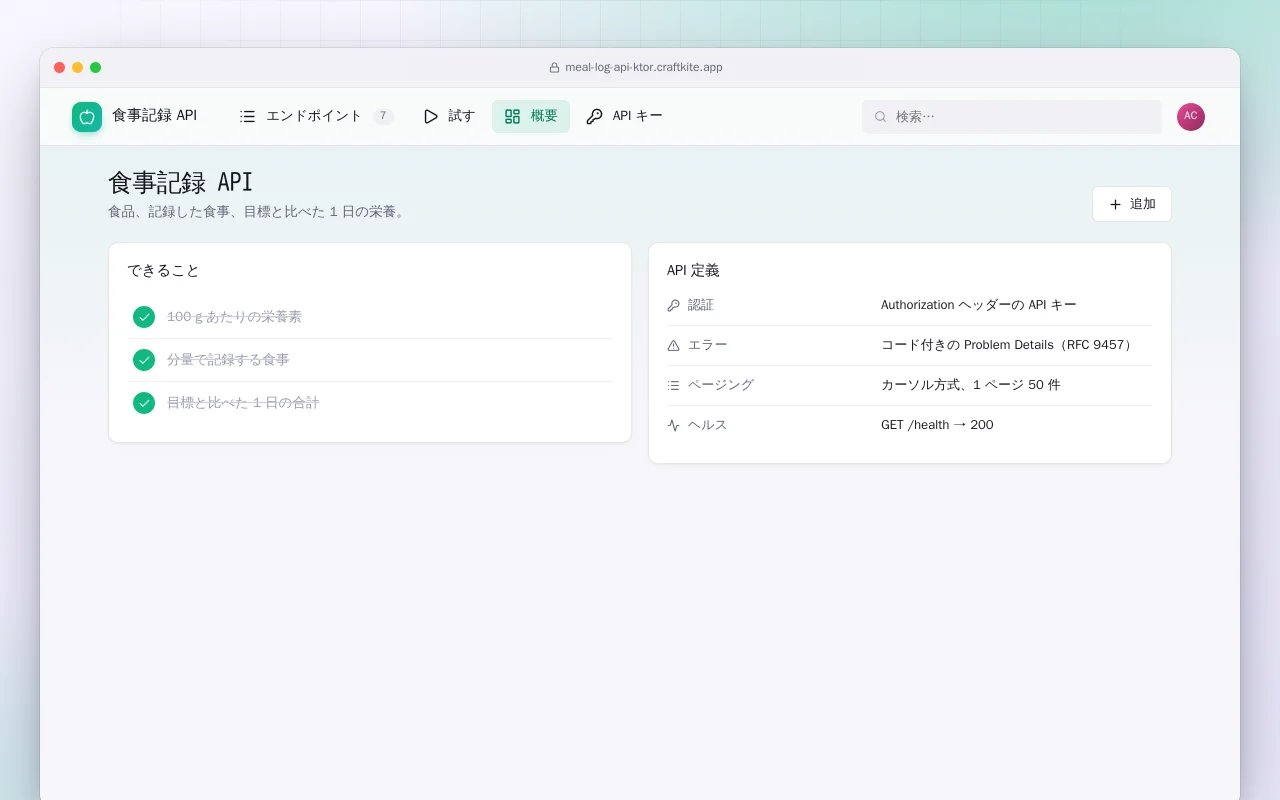Click the GET /health → 200 value
Screen dimensions: 1280x800
937,425
